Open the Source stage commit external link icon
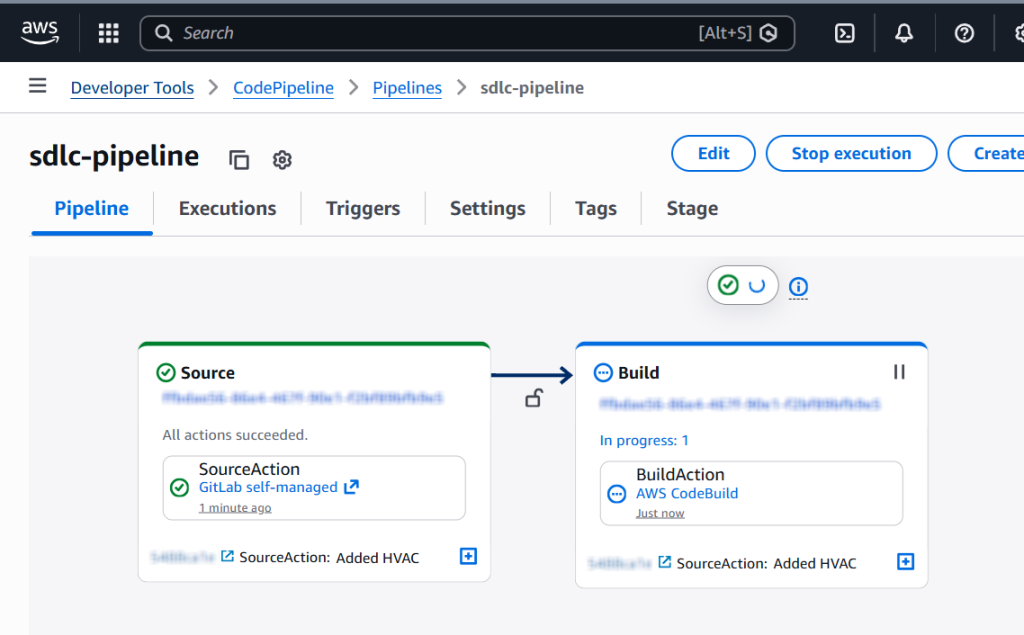The width and height of the screenshot is (1024, 635). click(227, 556)
